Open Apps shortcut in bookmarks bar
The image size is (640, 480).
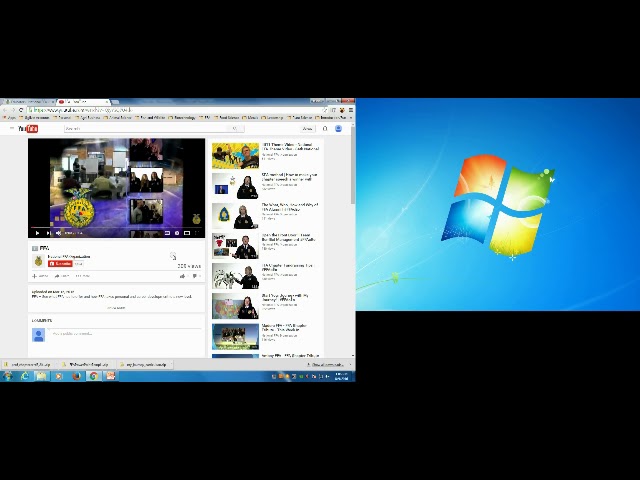(x=9, y=118)
